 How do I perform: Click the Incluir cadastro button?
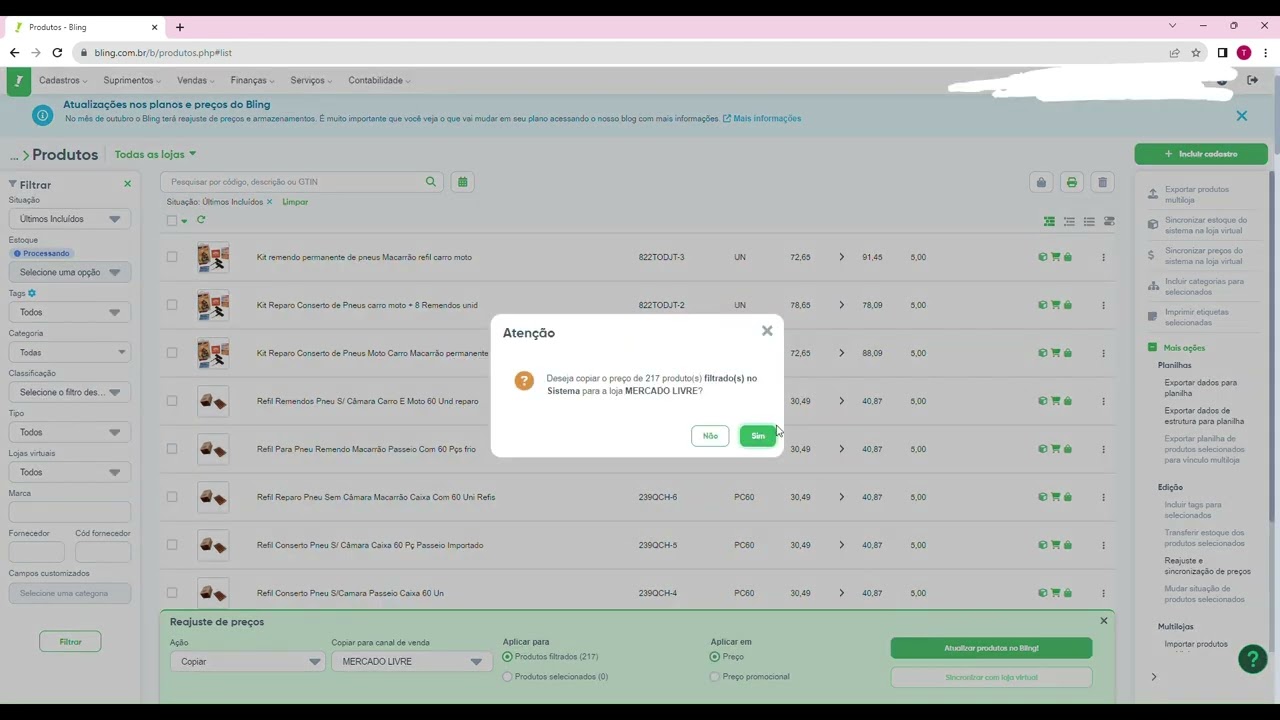[1201, 154]
